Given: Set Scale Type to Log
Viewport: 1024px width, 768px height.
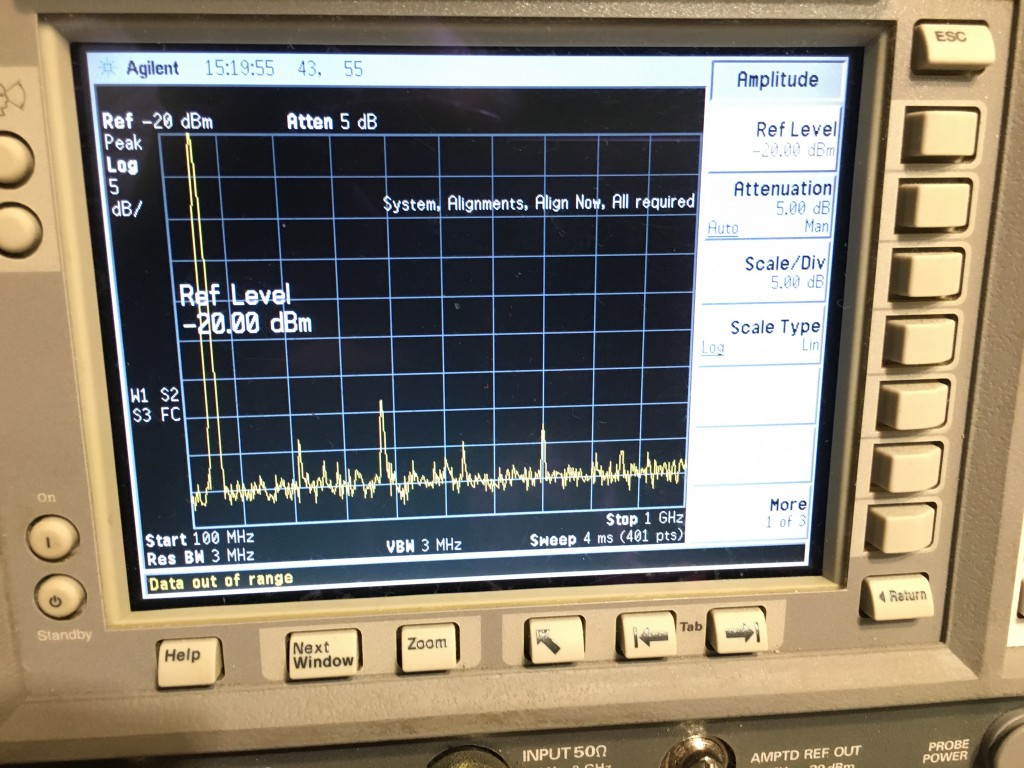Looking at the screenshot, I should point(712,347).
